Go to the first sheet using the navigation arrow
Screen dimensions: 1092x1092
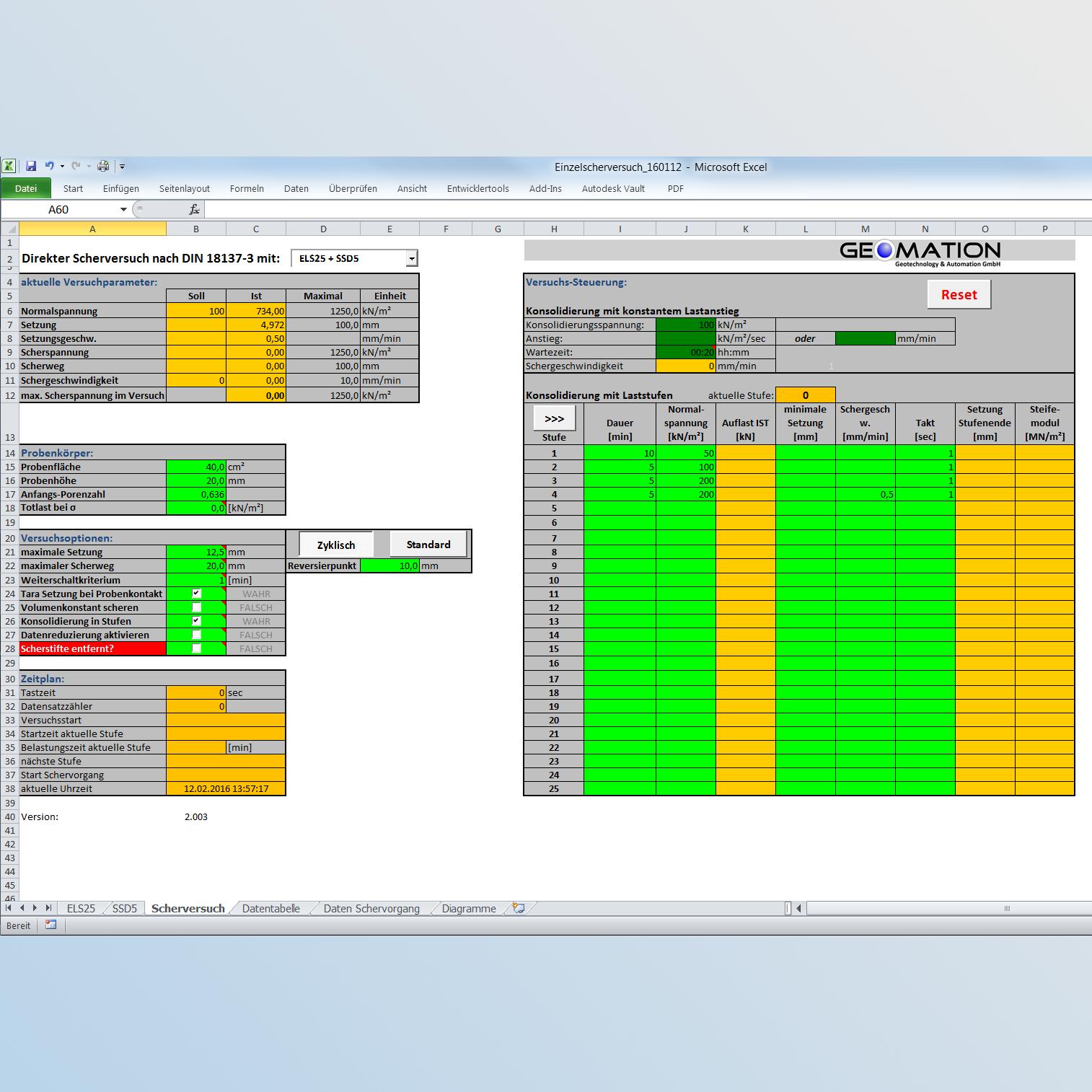point(9,908)
